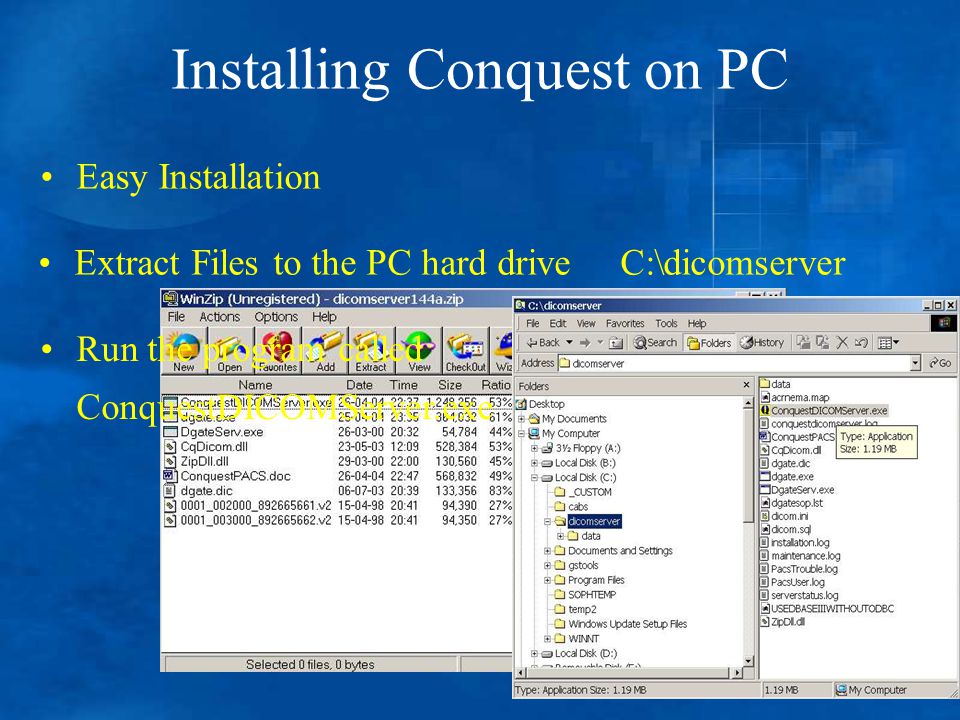
Task: Expand the WINNT folder node
Action: tap(547, 639)
